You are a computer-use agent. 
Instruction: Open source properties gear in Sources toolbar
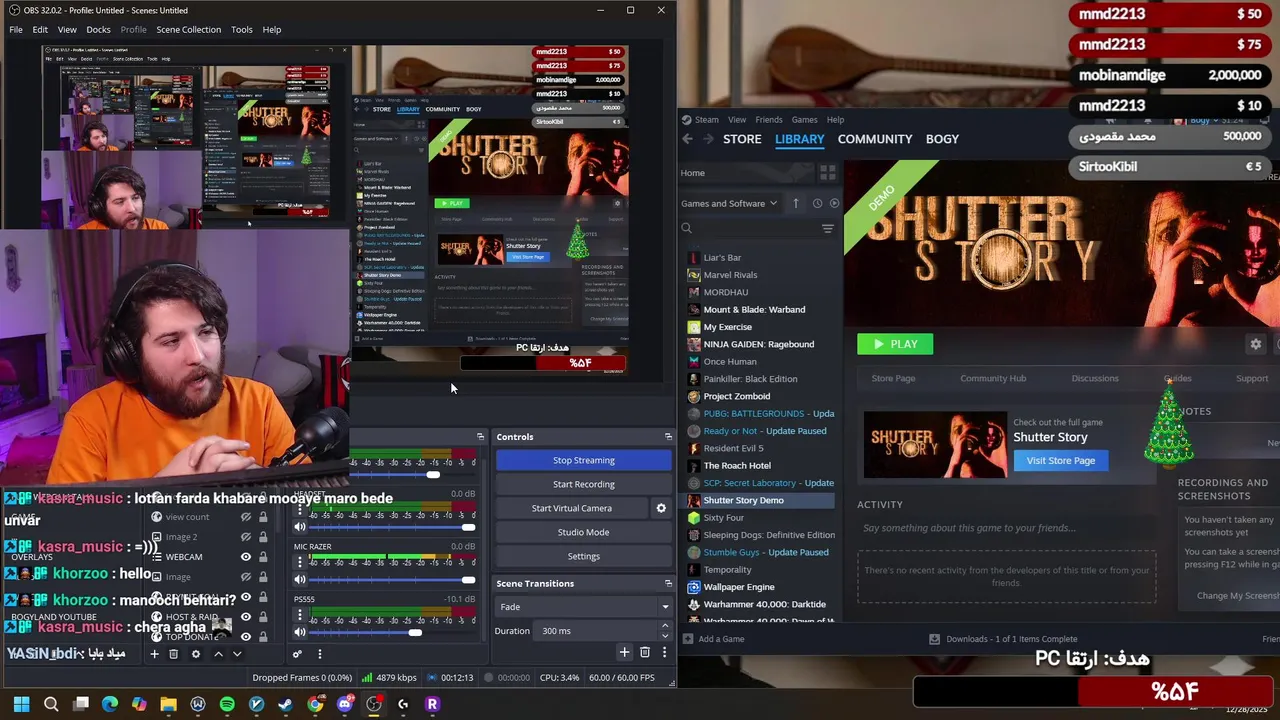(x=195, y=654)
